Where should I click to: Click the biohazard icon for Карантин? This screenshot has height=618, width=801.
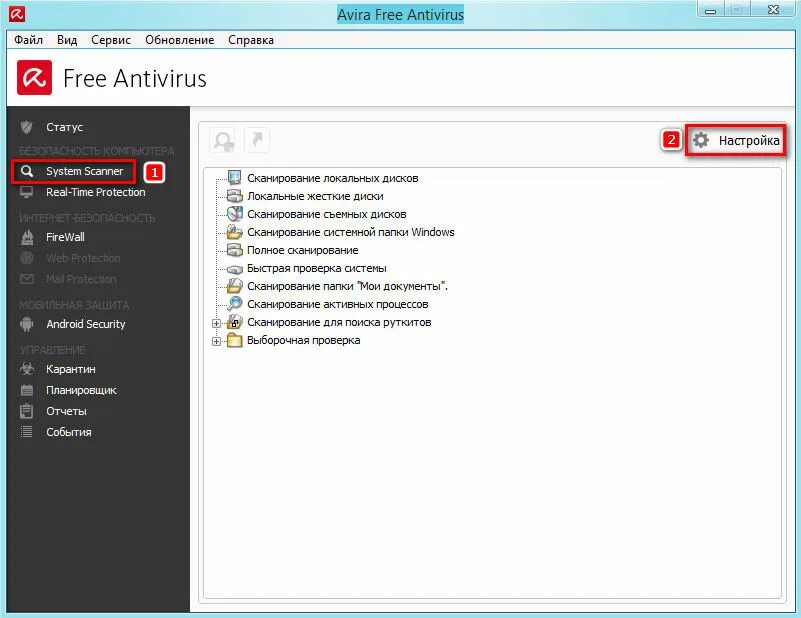point(27,369)
